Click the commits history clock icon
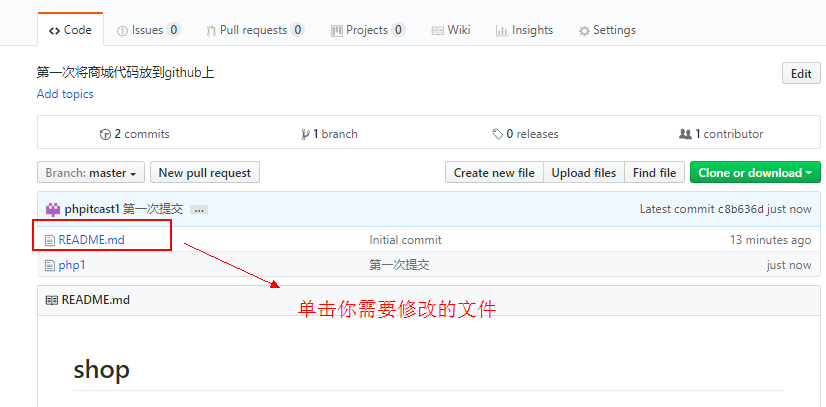This screenshot has width=826, height=407. [x=105, y=134]
